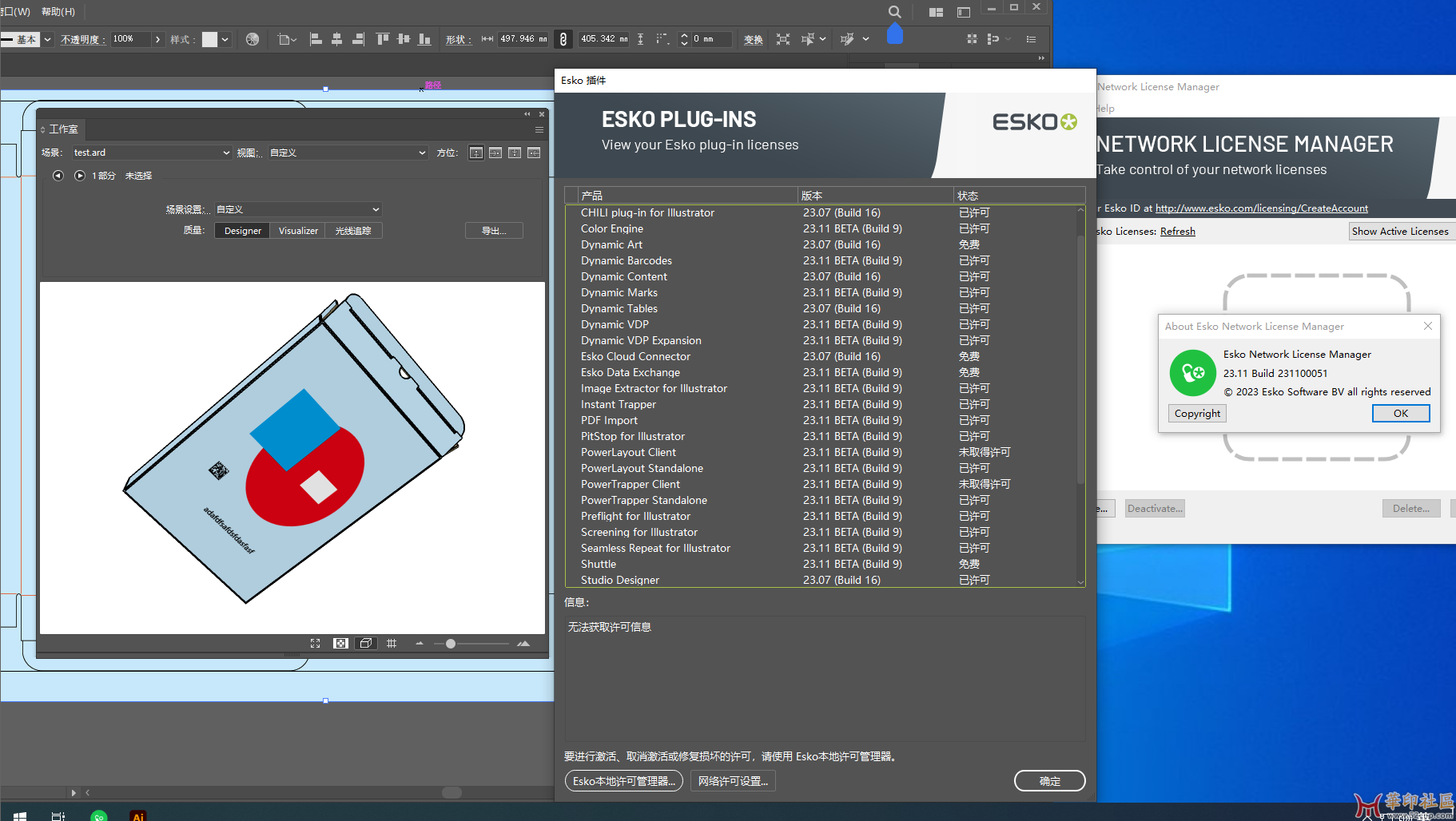Click align left edges icon

coord(316,39)
